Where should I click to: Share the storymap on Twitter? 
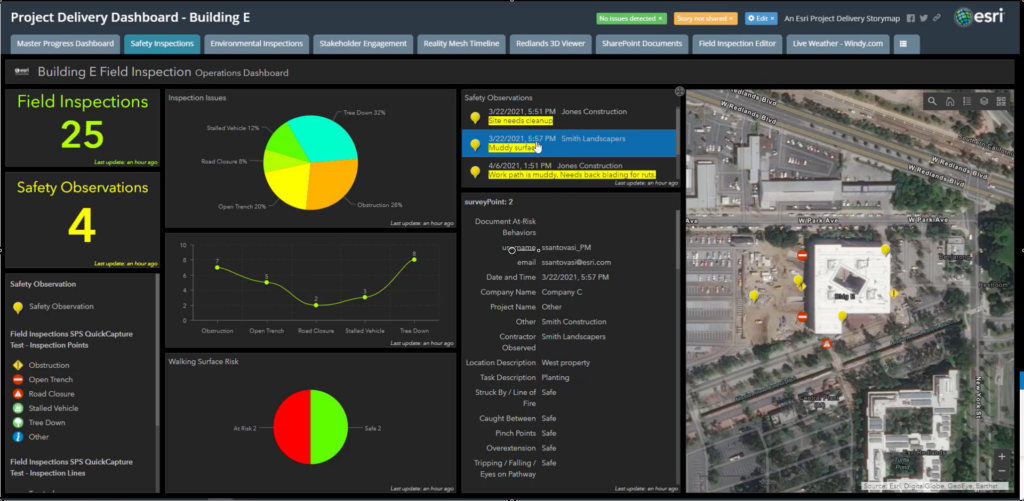pos(923,18)
